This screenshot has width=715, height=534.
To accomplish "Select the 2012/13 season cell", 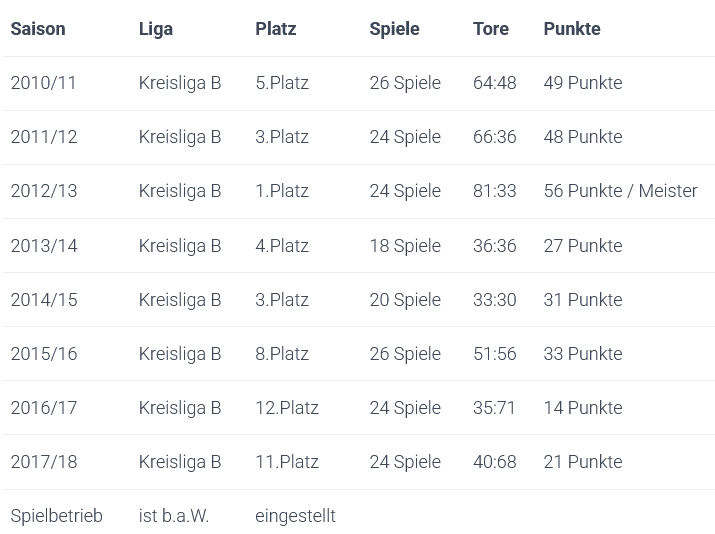I will 43,191.
